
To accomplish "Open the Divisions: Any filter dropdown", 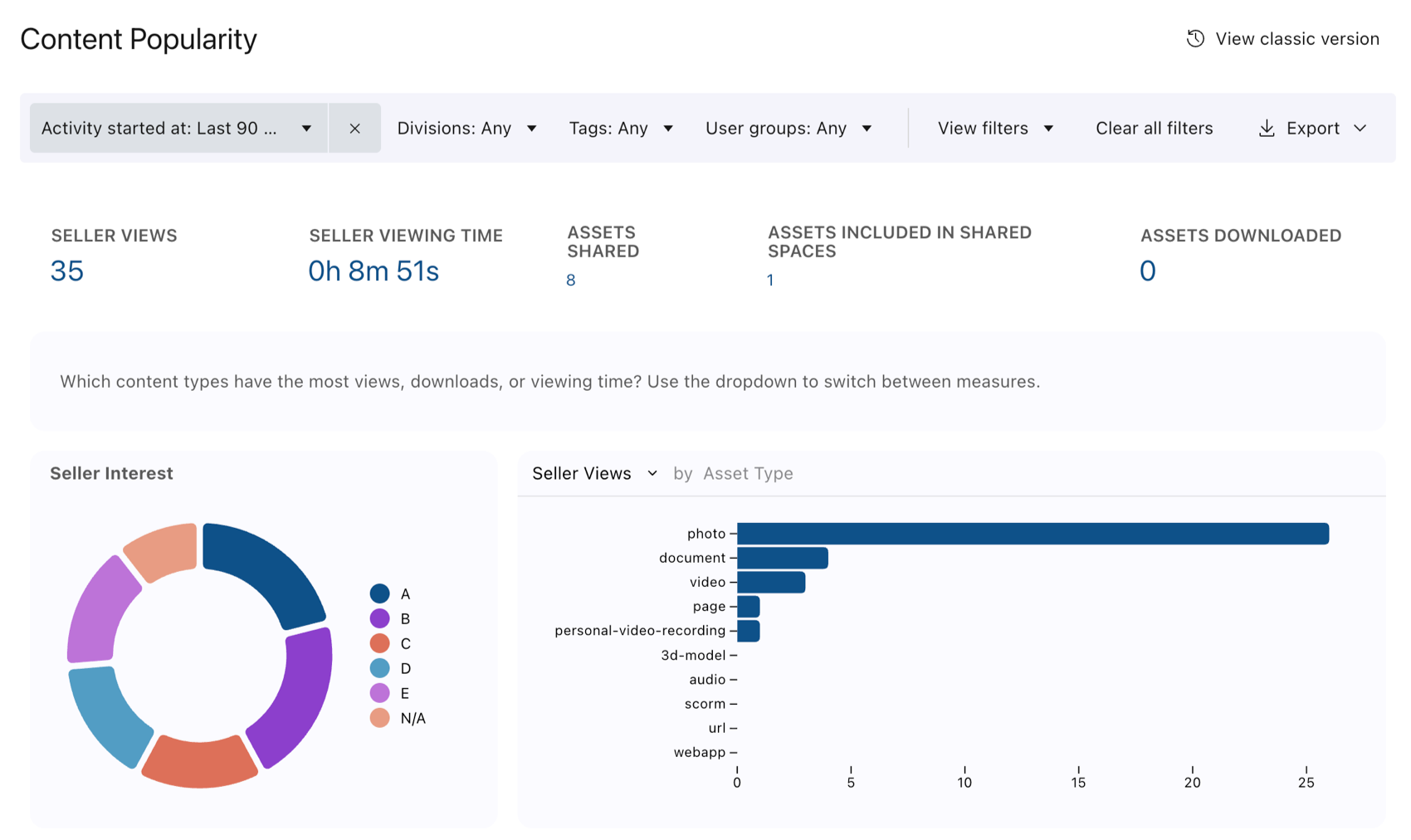I will pos(466,128).
